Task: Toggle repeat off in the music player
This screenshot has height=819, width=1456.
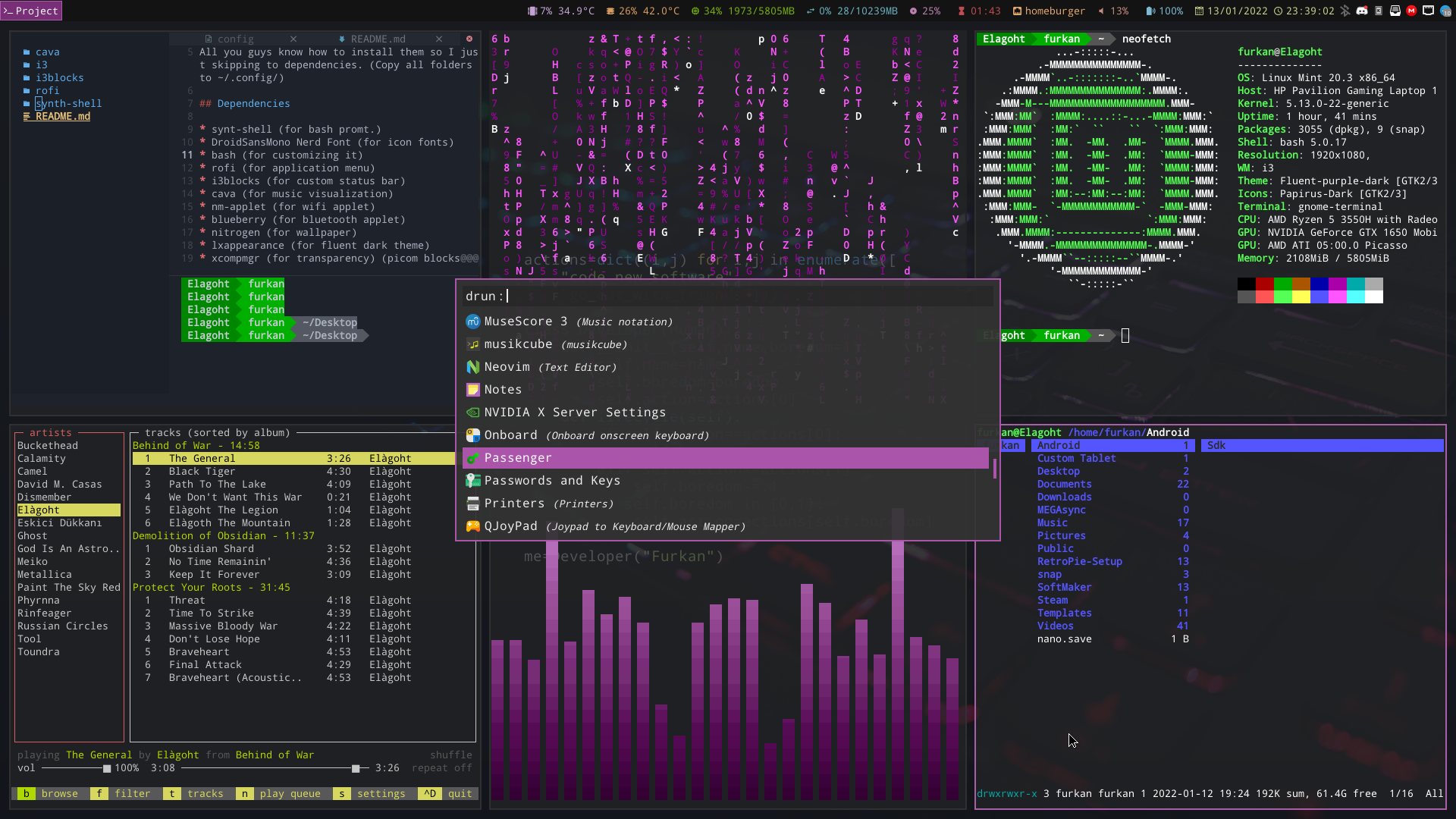Action: click(441, 768)
